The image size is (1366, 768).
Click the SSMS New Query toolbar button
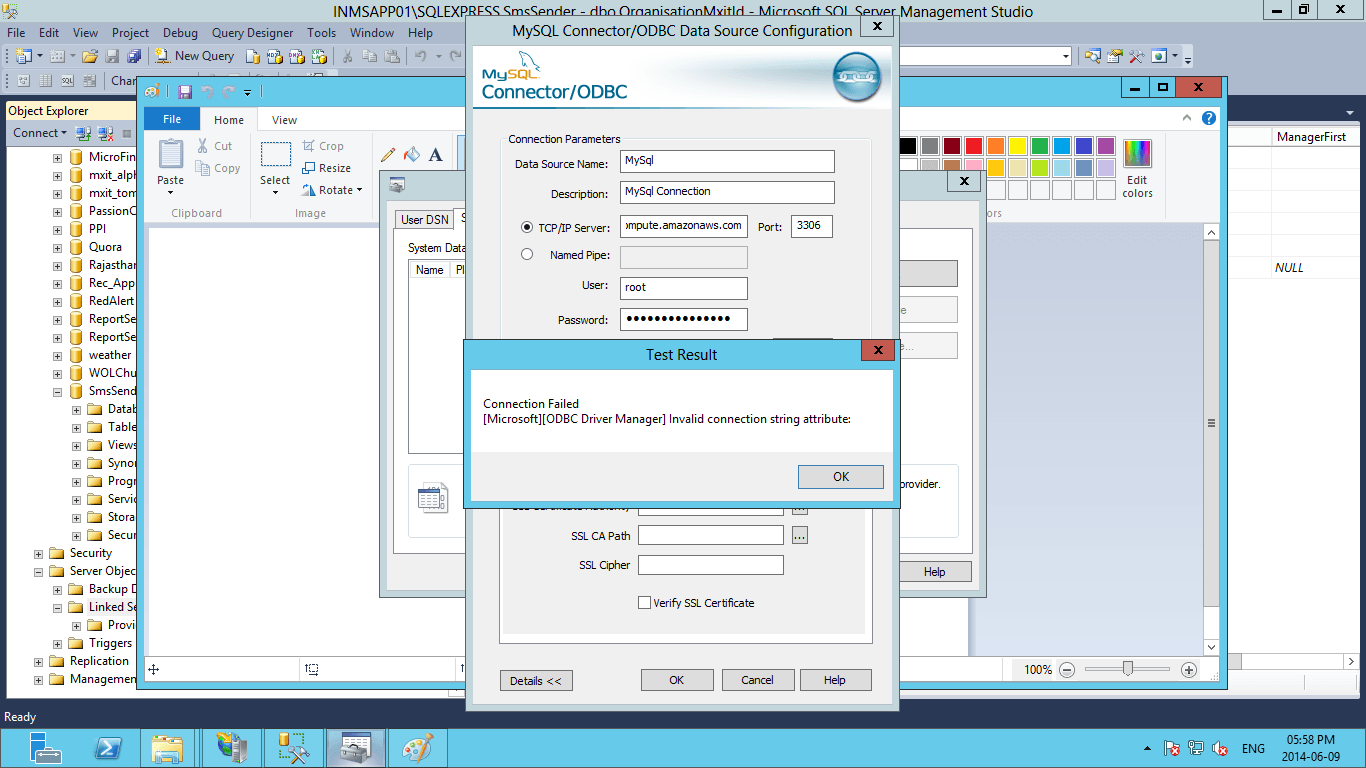click(195, 56)
